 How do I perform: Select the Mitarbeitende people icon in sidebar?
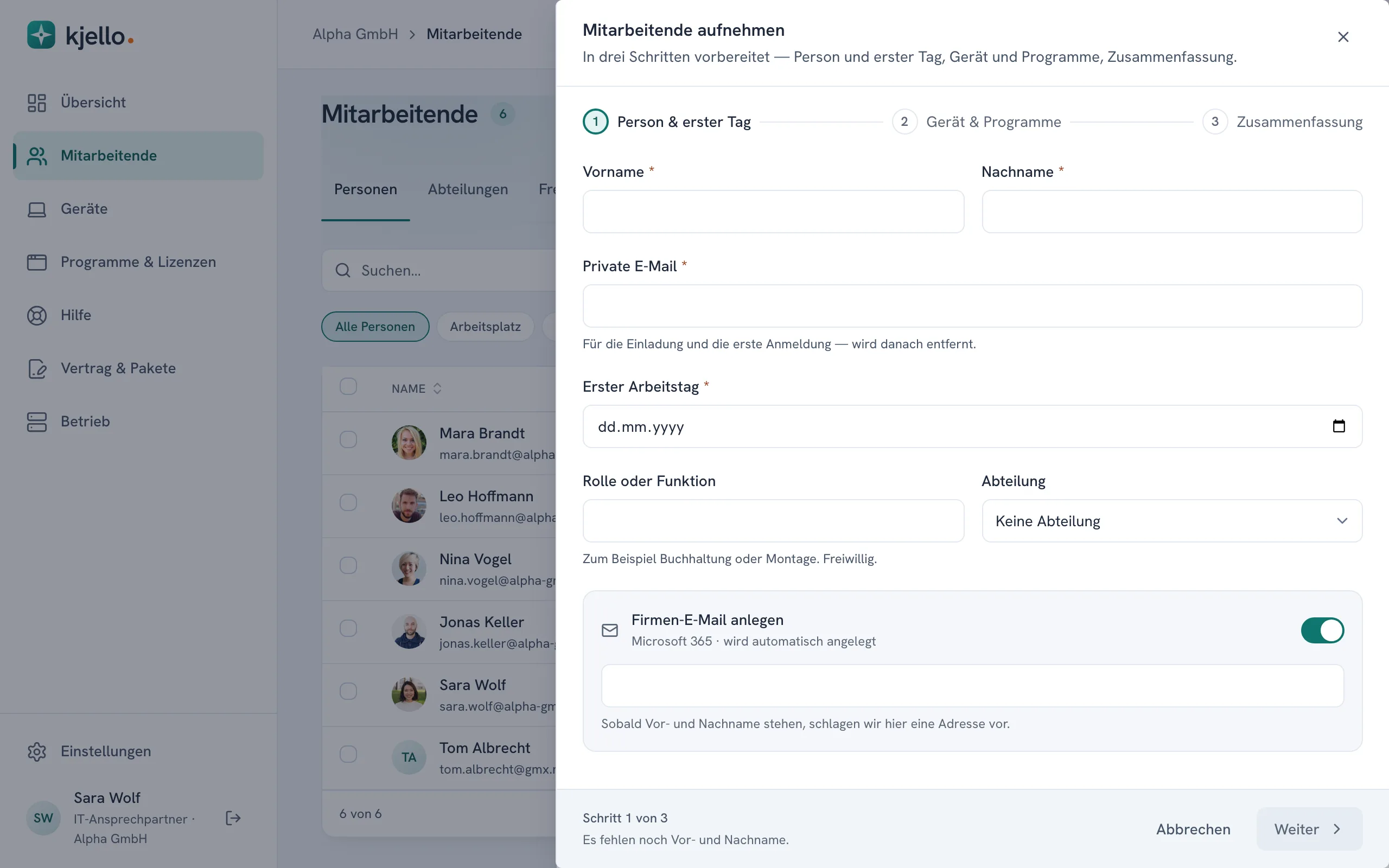37,156
